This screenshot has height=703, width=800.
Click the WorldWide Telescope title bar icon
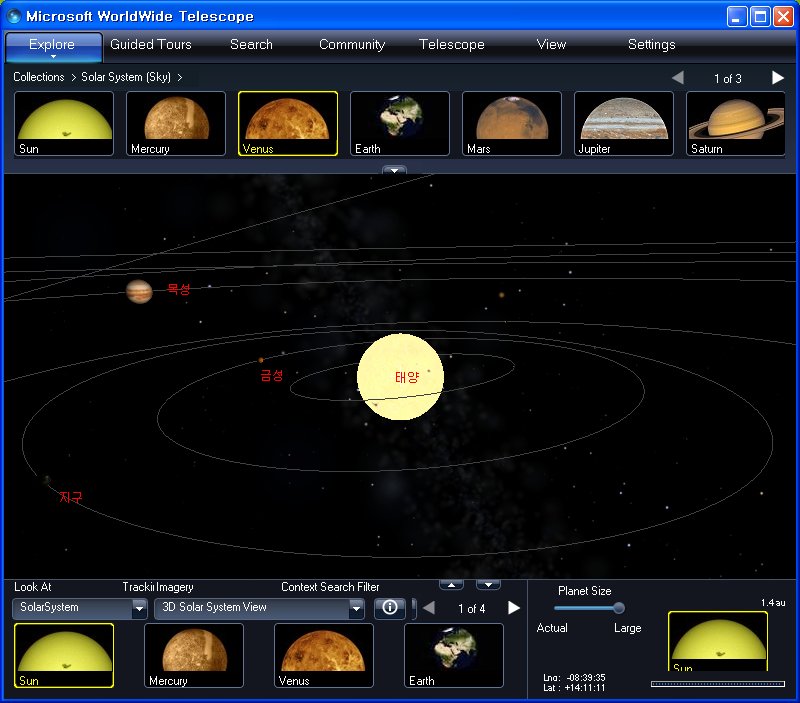(14, 16)
